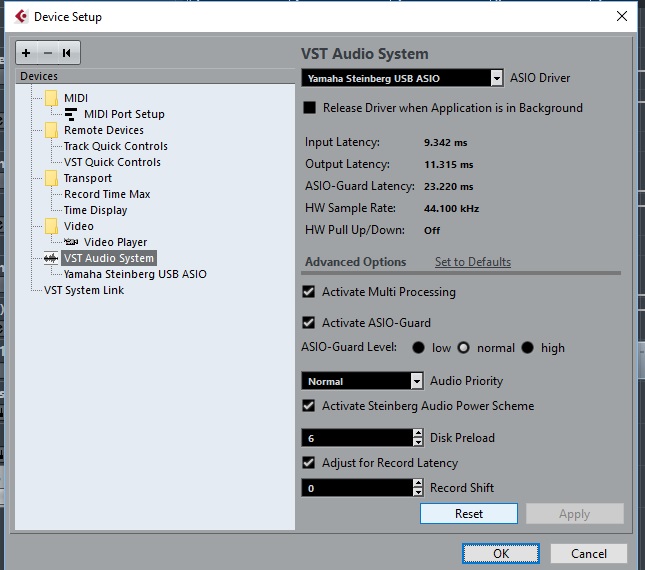Click the HW Sample Rate value 44.100 kHz
Viewport: 645px width, 570px height.
pos(452,209)
